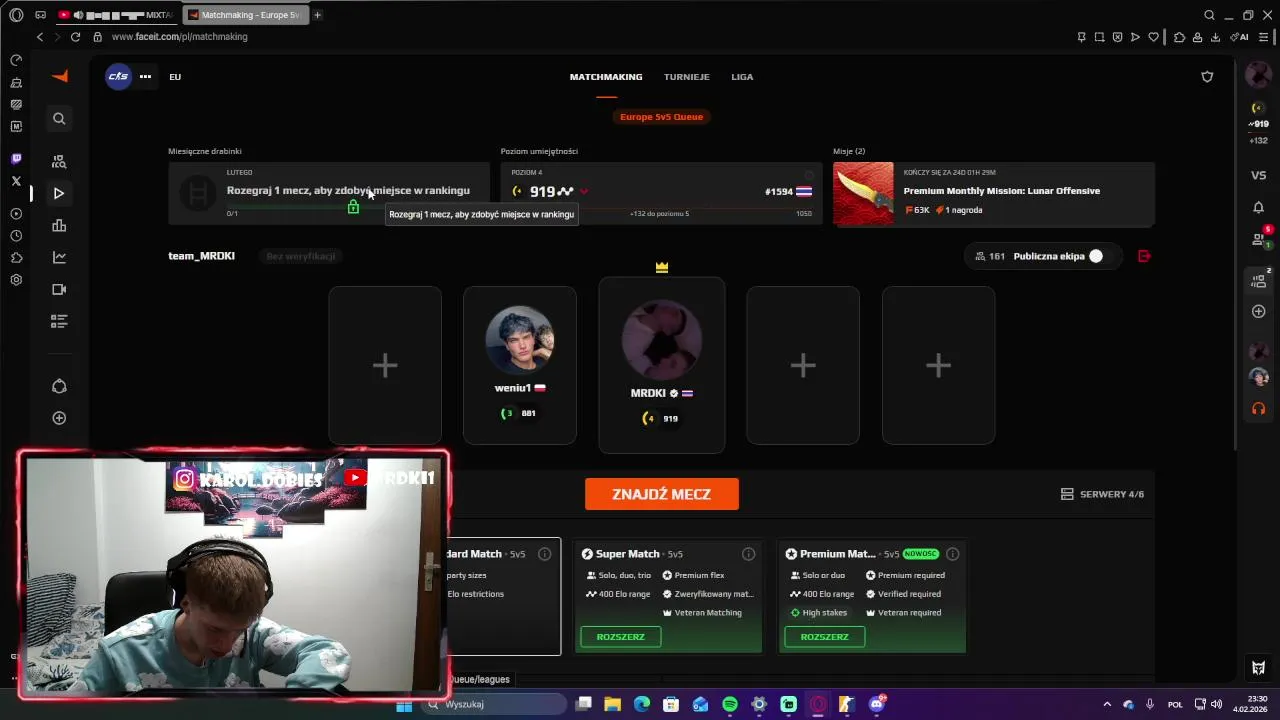Open Opera sidebar settings gear
1280x720 pixels.
click(16, 280)
